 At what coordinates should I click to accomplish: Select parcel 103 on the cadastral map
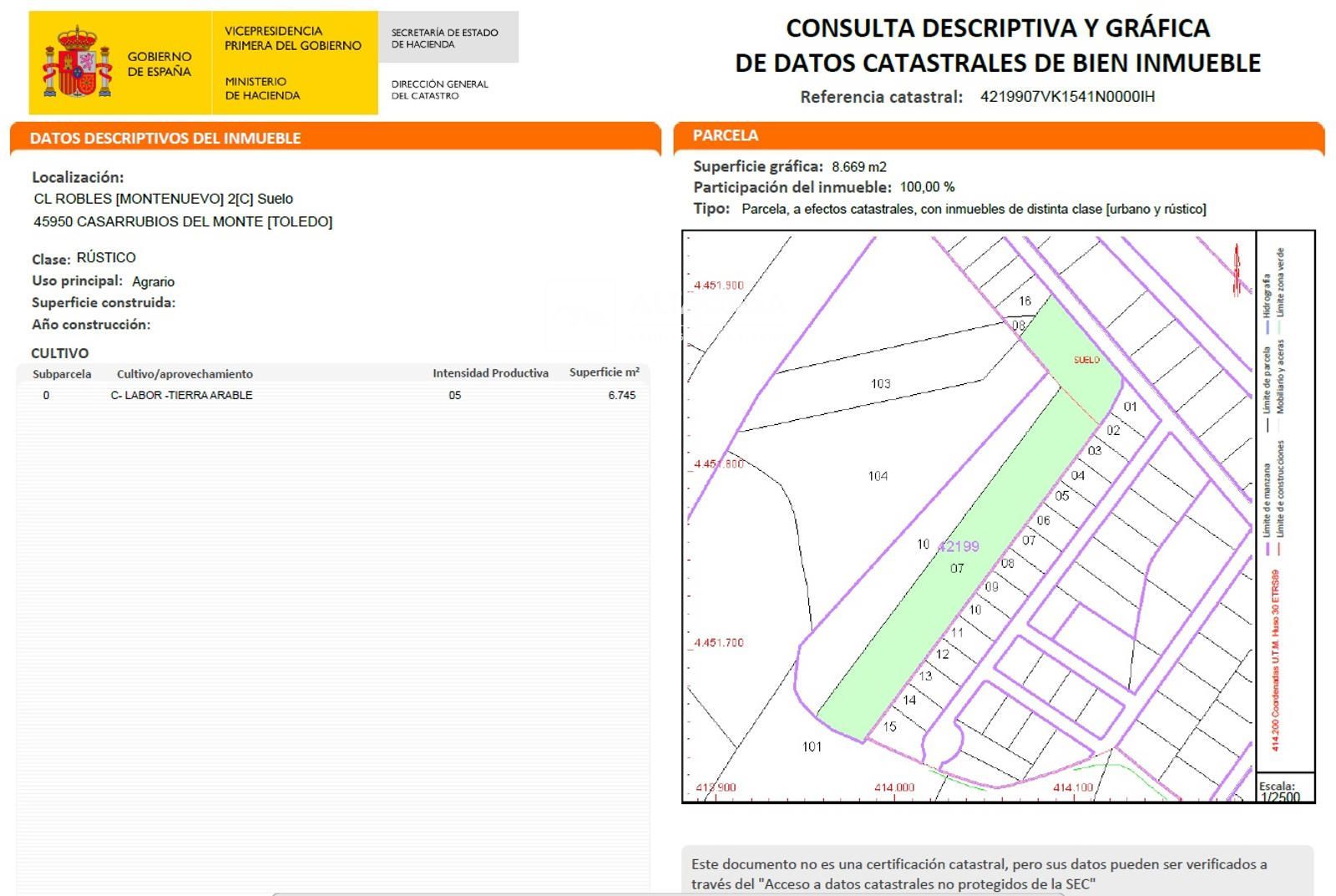coord(880,383)
